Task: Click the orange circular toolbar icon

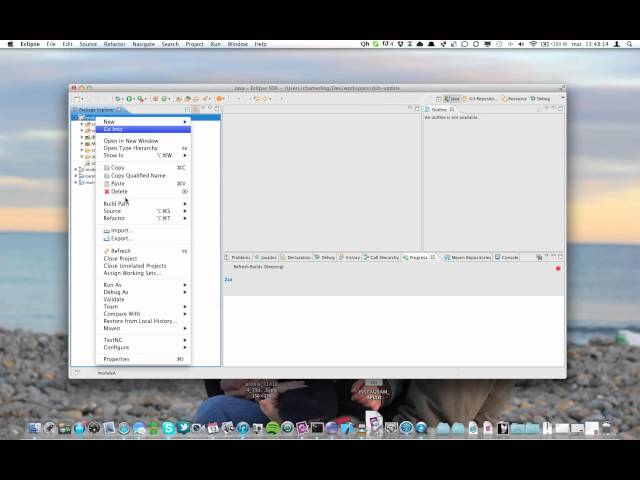Action: point(219,99)
